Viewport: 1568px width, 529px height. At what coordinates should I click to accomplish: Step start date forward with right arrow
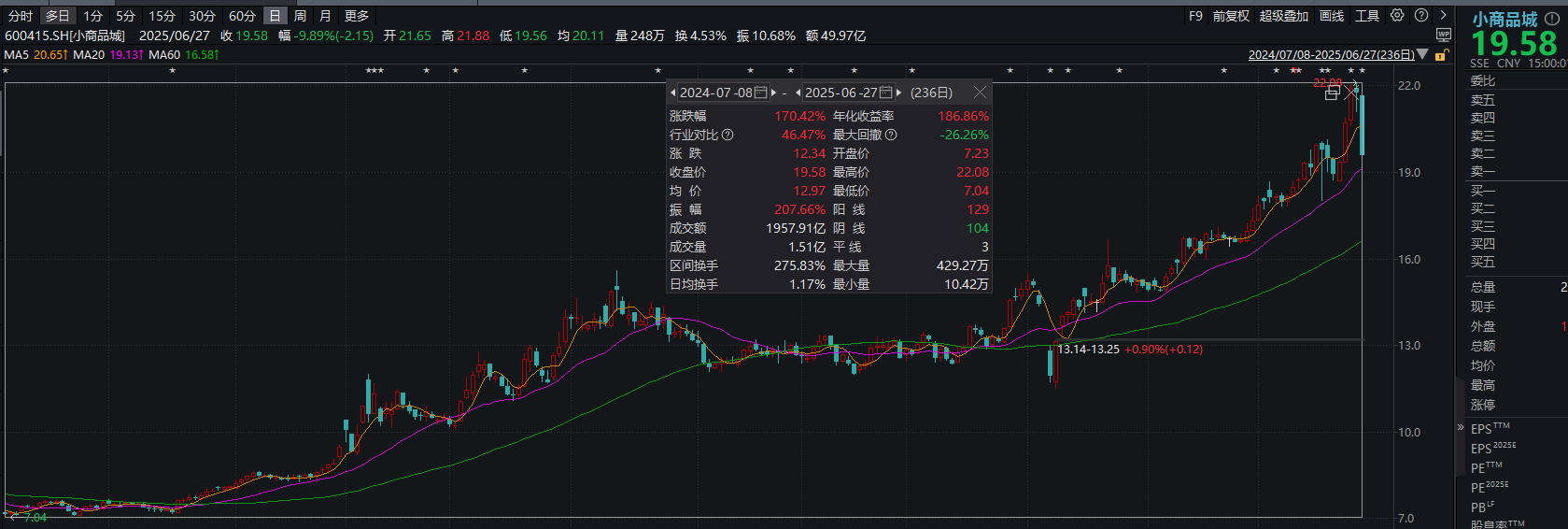click(x=774, y=93)
